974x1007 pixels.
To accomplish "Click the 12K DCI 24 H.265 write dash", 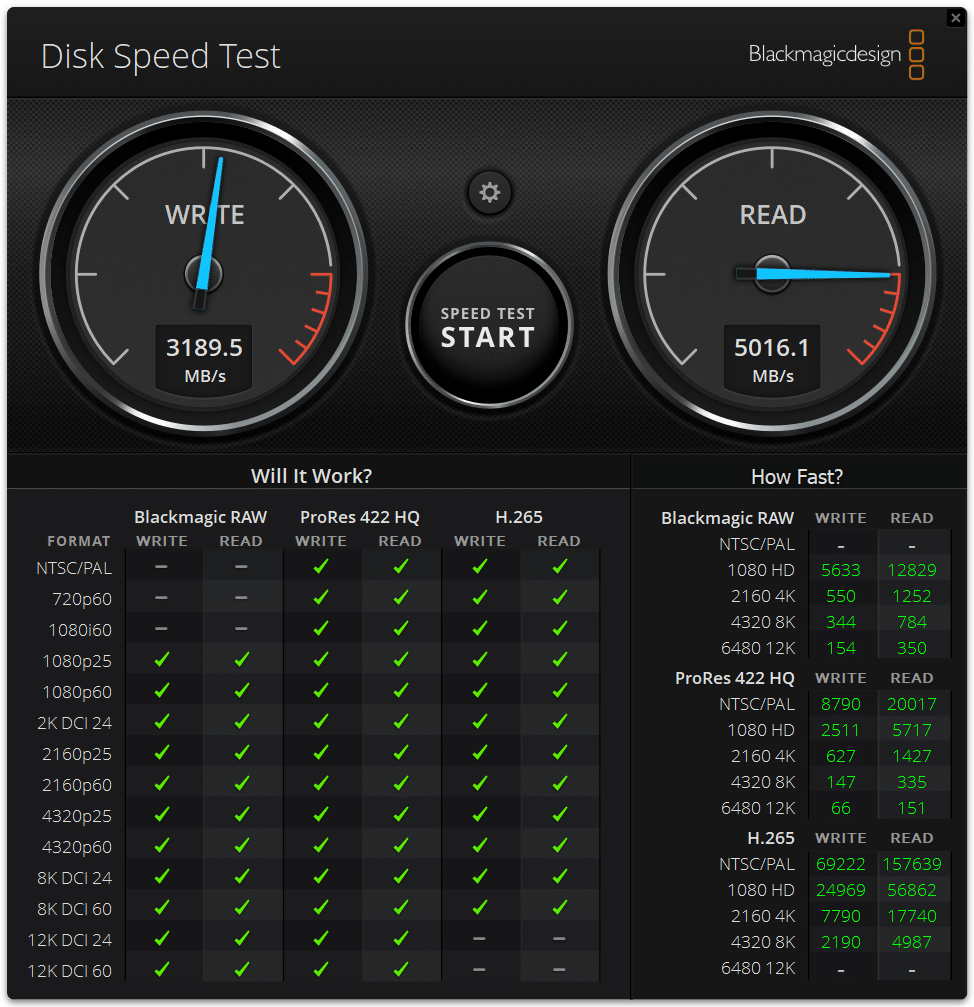I will pyautogui.click(x=480, y=938).
